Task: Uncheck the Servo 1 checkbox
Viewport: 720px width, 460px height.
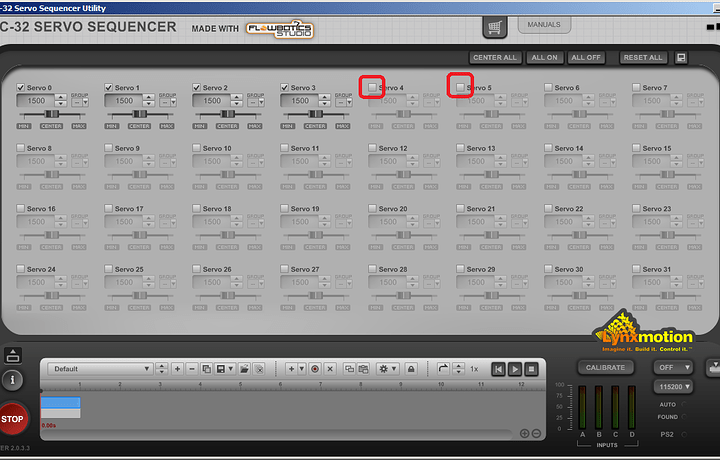Action: pos(108,87)
